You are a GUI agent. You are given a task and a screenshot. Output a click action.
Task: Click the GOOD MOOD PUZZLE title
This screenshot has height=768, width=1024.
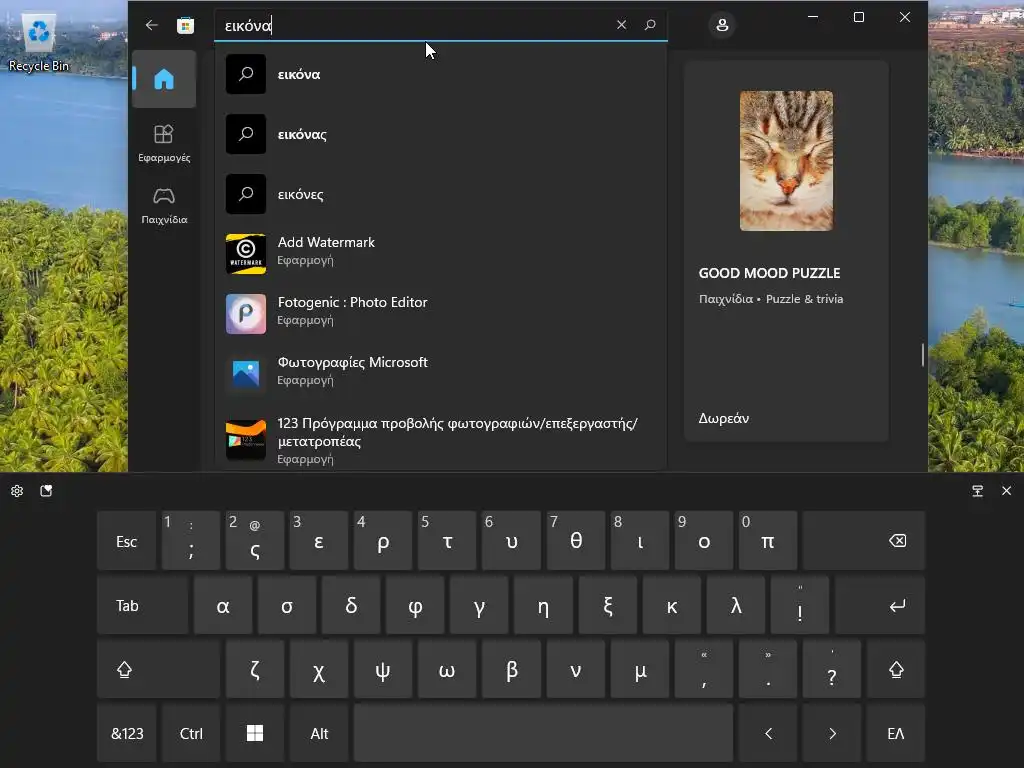pos(769,273)
